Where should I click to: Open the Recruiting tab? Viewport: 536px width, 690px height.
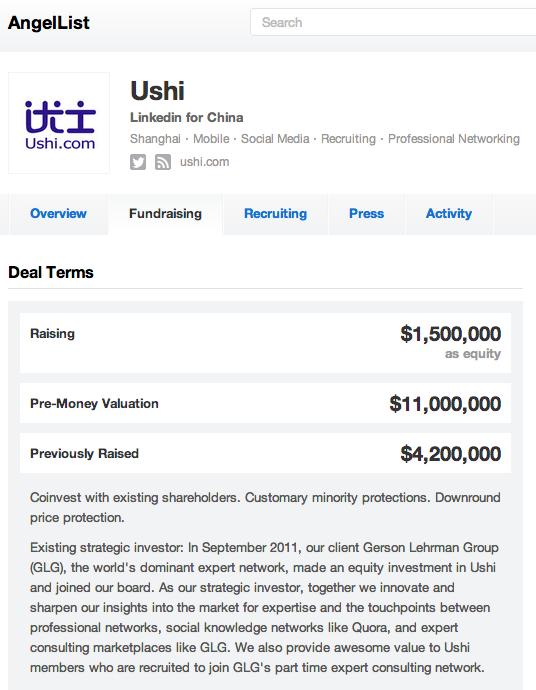click(x=275, y=214)
